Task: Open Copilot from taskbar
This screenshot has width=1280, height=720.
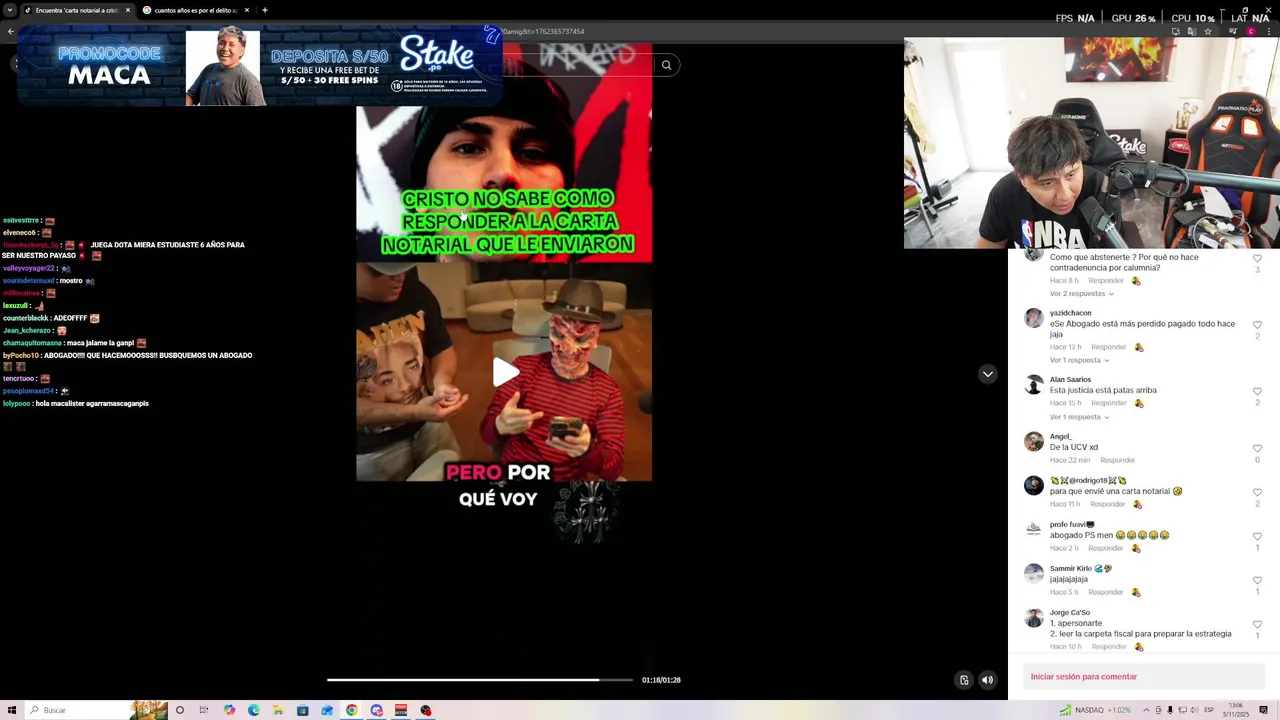Action: pyautogui.click(x=229, y=710)
